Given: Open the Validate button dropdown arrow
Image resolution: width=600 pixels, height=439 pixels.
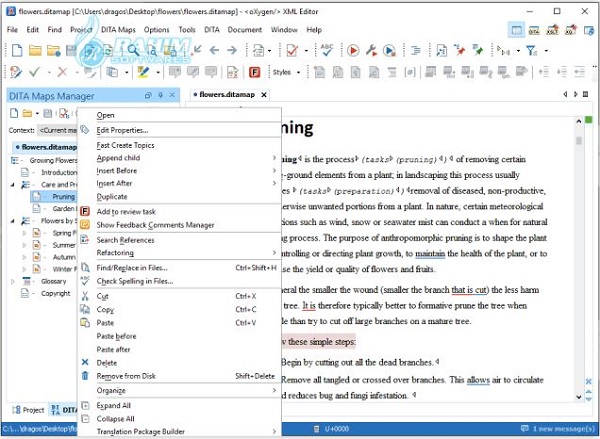Looking at the screenshot, I should [306, 51].
